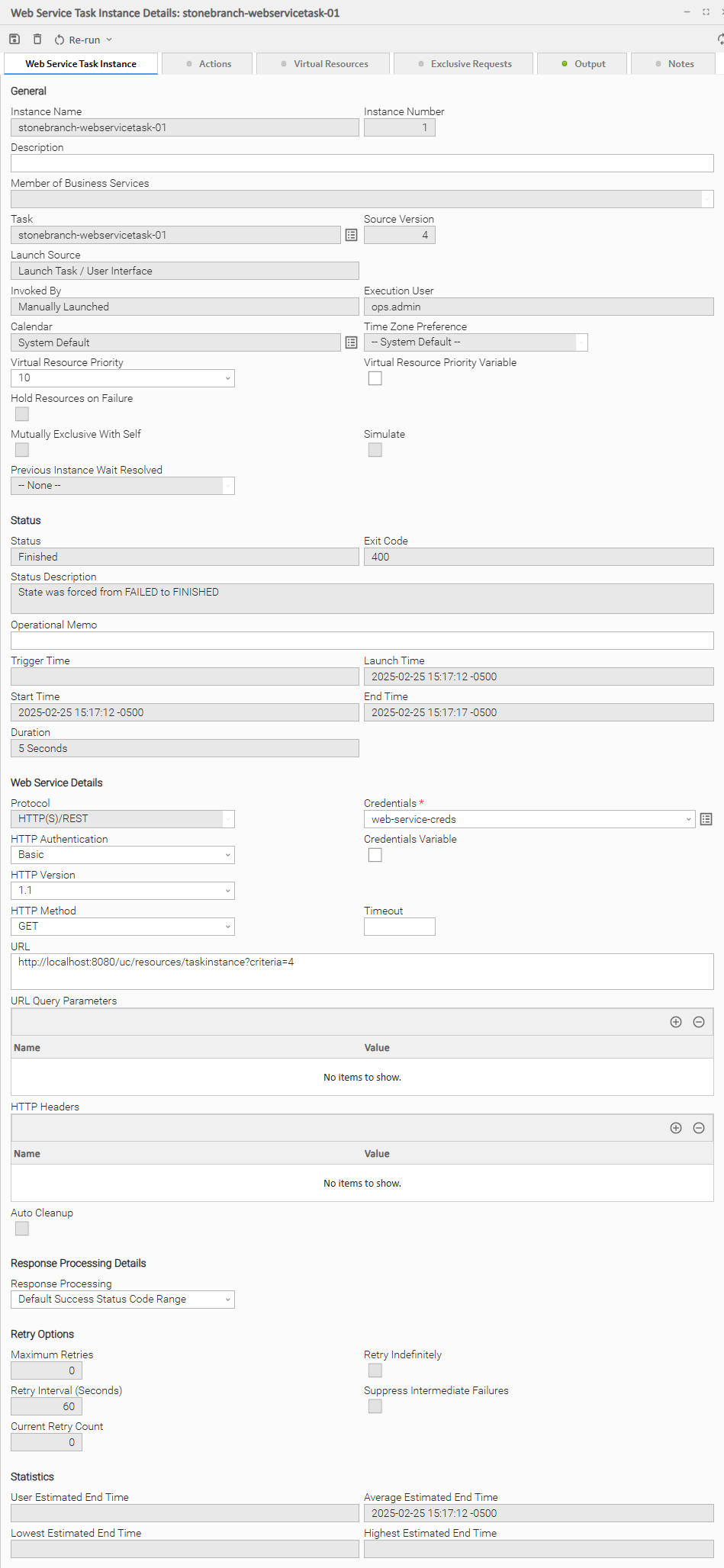Add a row to URL Query Parameters
The height and width of the screenshot is (1568, 724).
tap(675, 1022)
